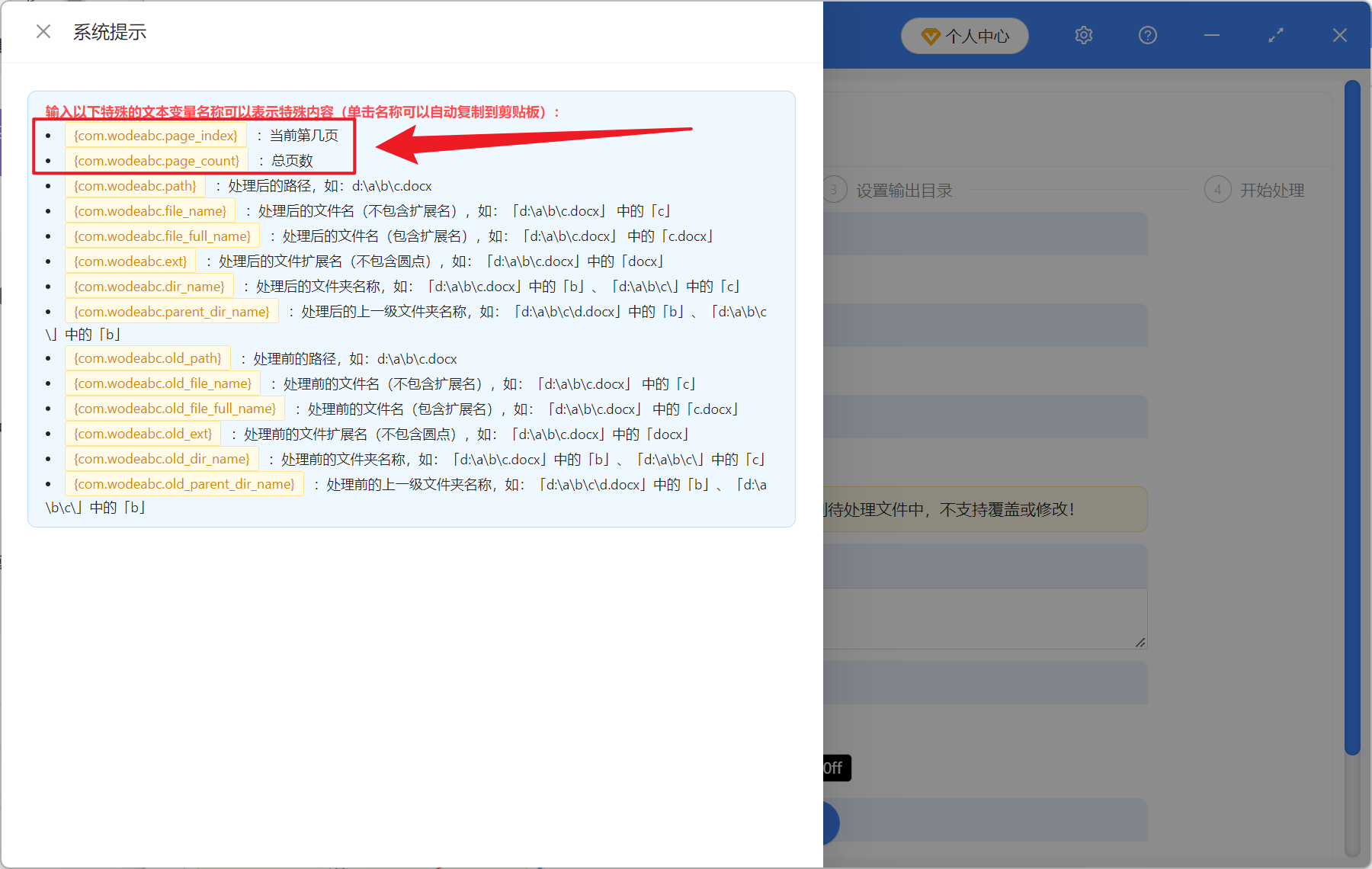The height and width of the screenshot is (869, 1372).
Task: Copy {com.wodeabc.page_count} variable to clipboard
Action: pos(157,161)
